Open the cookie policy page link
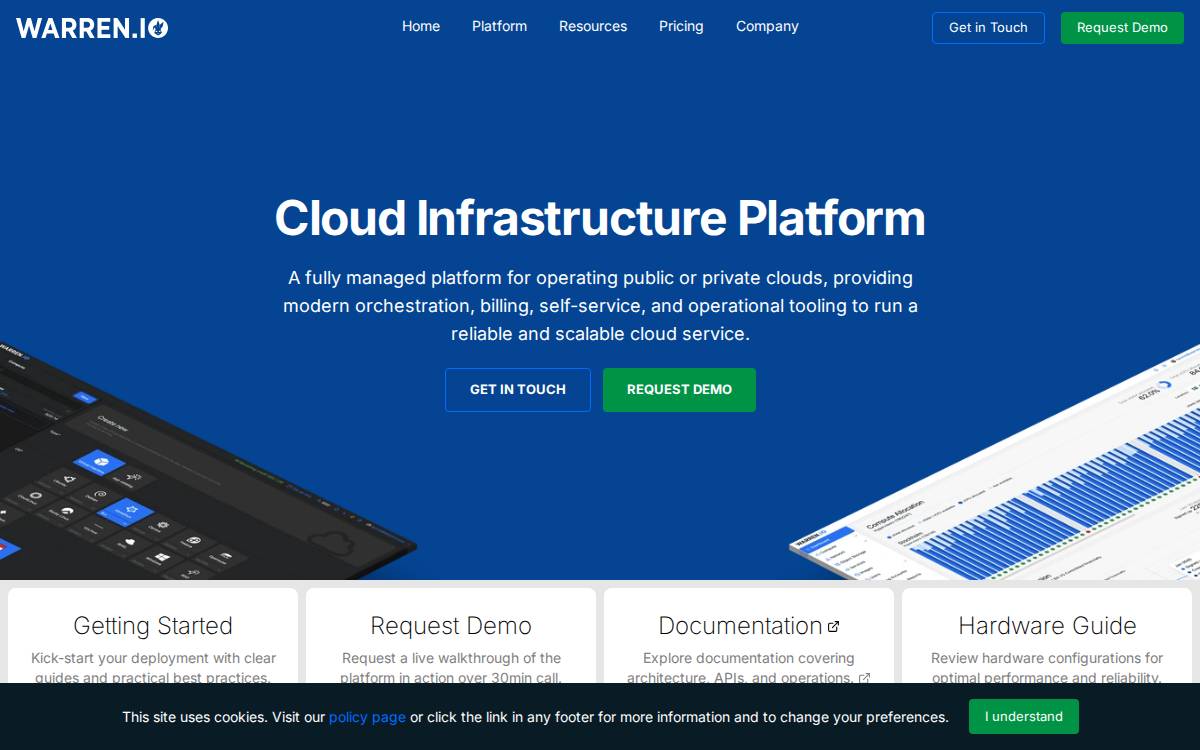 tap(367, 717)
